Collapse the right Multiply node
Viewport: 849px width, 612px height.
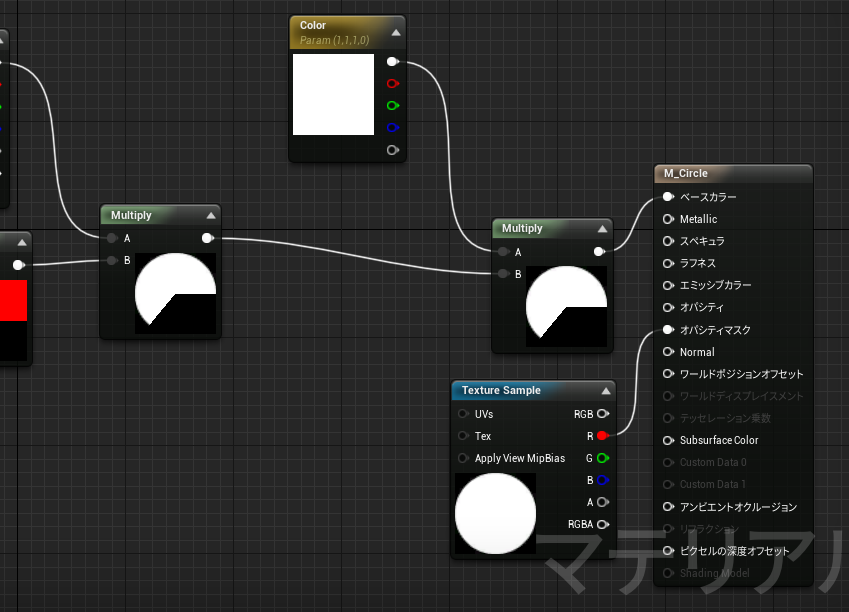(602, 229)
